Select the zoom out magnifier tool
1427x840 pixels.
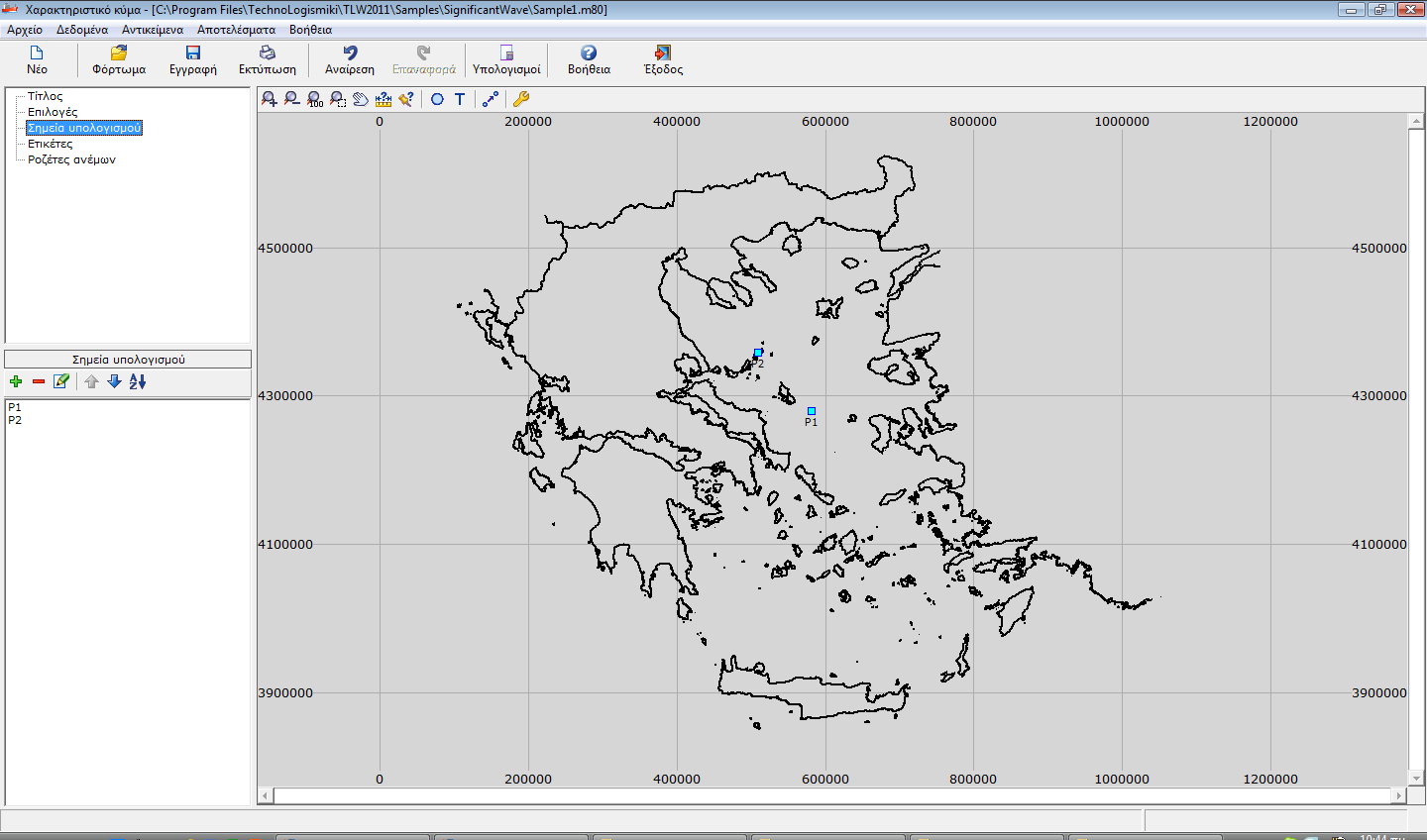(x=291, y=99)
